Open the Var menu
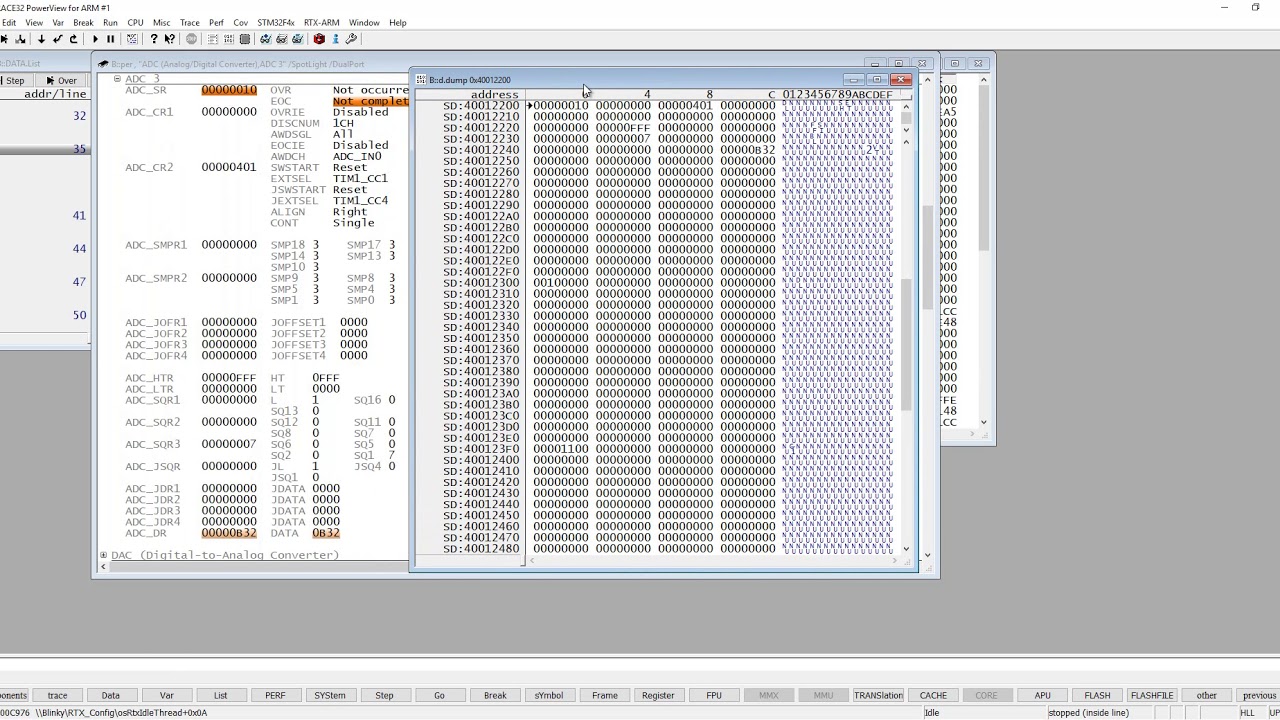The height and width of the screenshot is (720, 1280). point(58,22)
